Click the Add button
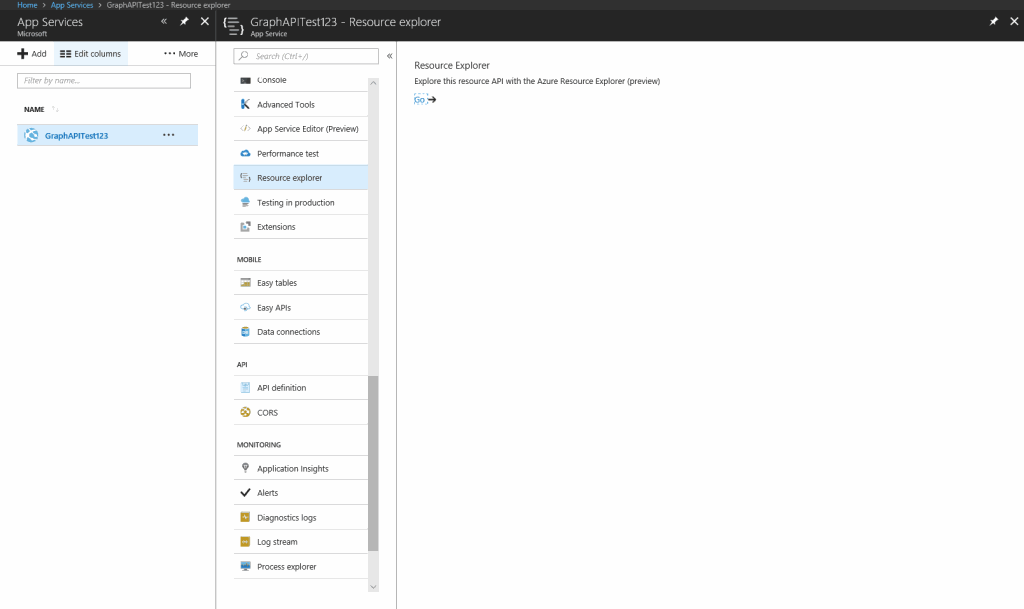1024x609 pixels. pyautogui.click(x=32, y=54)
